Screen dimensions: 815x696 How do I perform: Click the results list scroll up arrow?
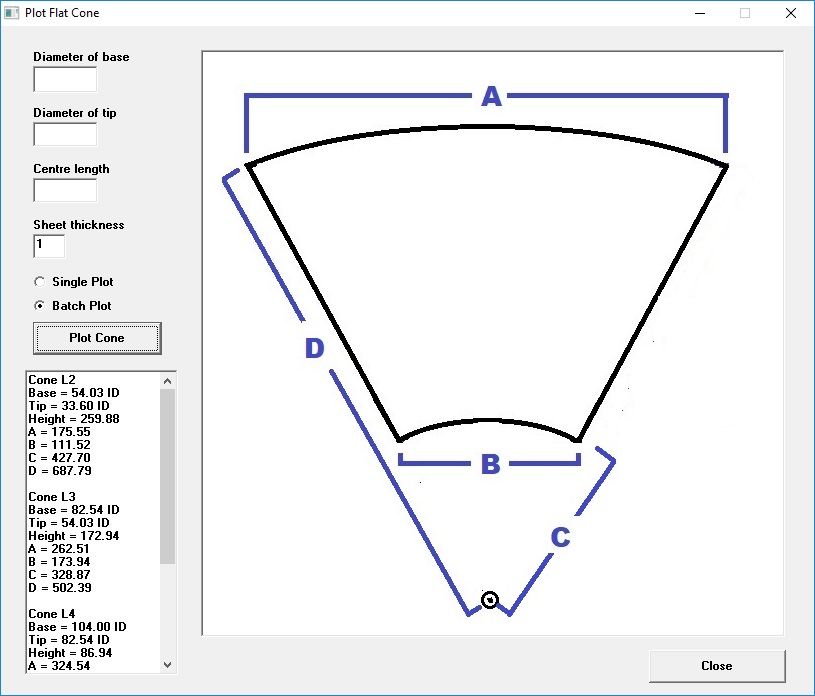coord(167,381)
